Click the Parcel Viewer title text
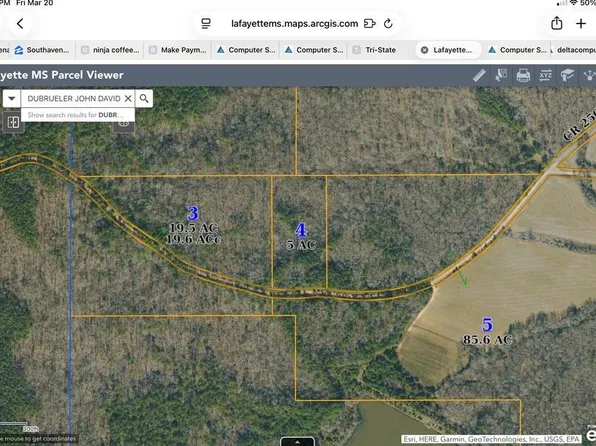Screen dimensions: 596x446 [62, 75]
